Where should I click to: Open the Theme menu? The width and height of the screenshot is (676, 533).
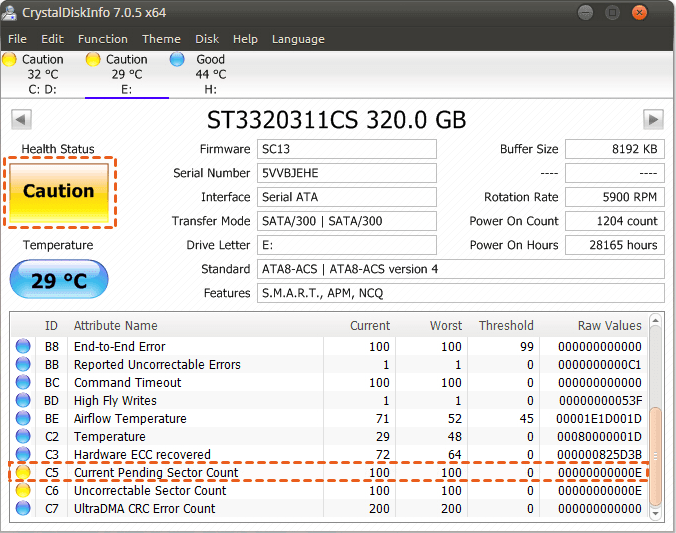[161, 39]
